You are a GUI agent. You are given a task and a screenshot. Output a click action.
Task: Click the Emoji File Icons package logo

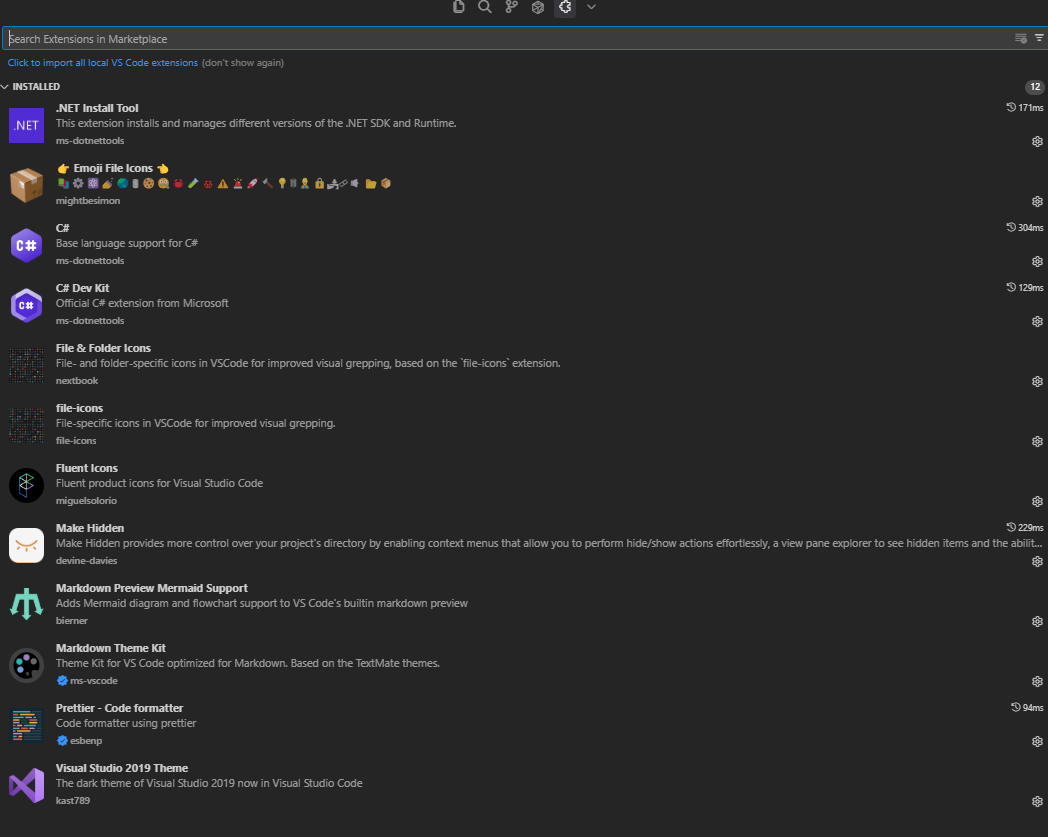pyautogui.click(x=27, y=185)
